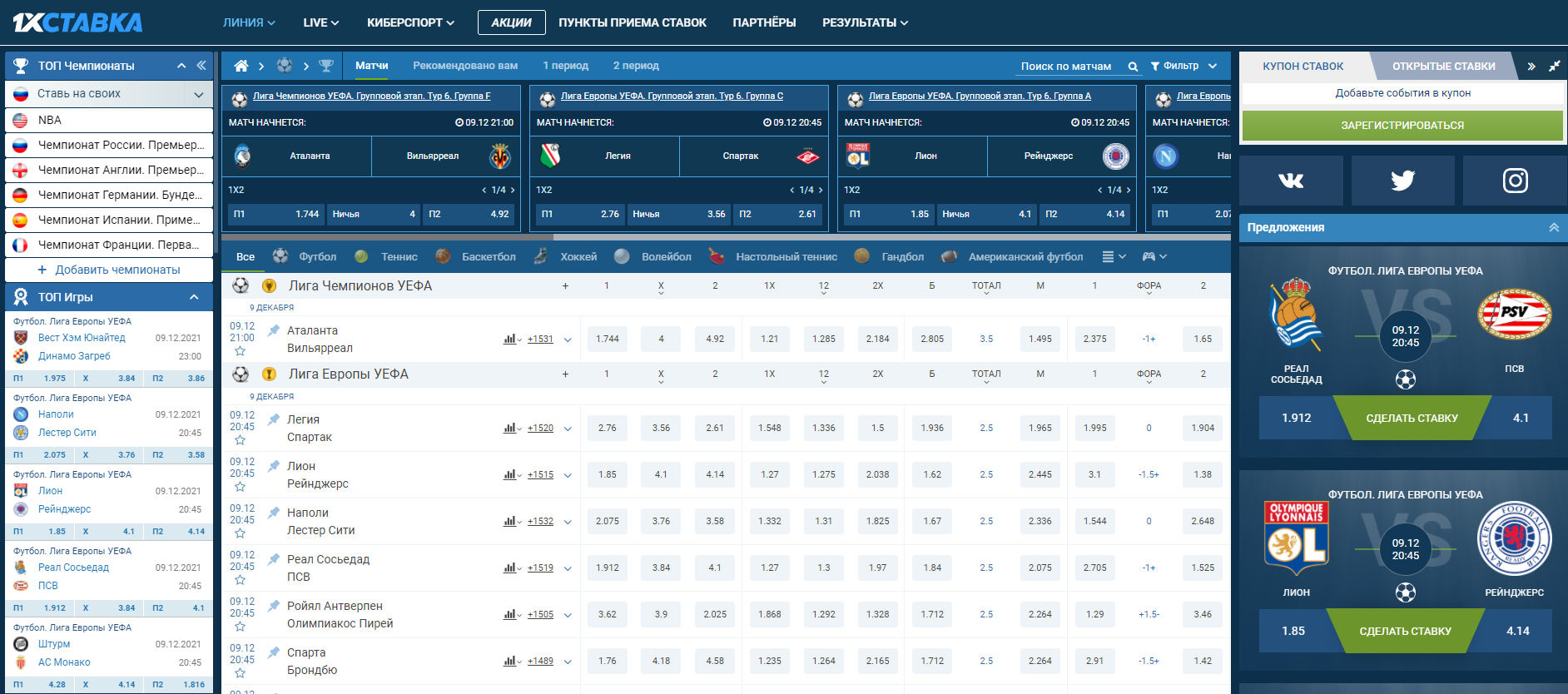Add Реал Сосьедад ПСВ to favorites star

click(x=240, y=580)
